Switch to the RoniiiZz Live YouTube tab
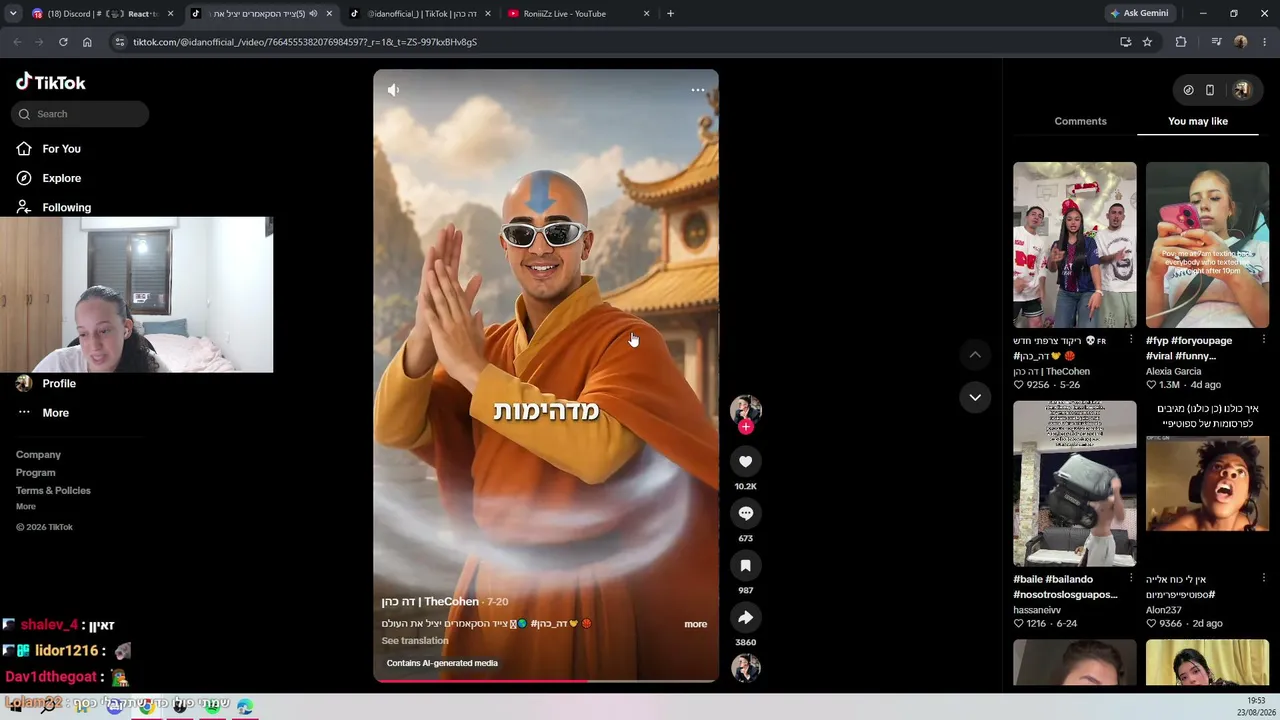Viewport: 1280px width, 720px height. click(x=578, y=14)
